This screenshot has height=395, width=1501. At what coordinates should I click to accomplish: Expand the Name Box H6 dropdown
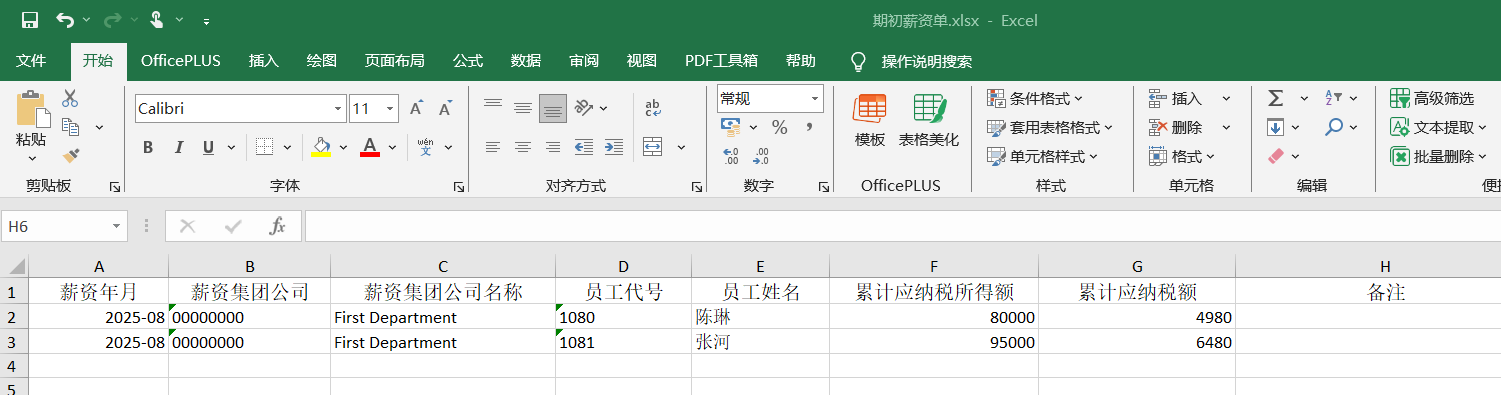[x=117, y=226]
